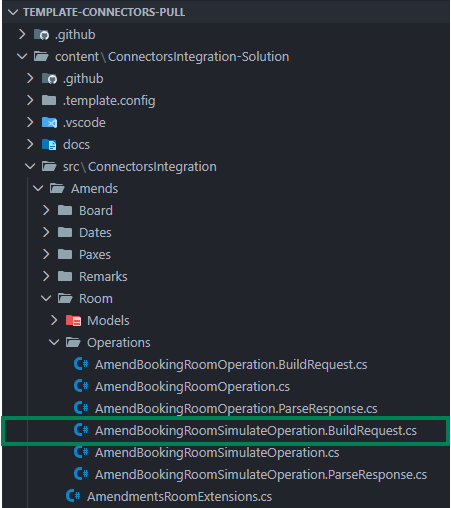
Task: Open AmendBookingRoomSimulateOperation.ParseResponse.cs file
Action: [x=261, y=475]
